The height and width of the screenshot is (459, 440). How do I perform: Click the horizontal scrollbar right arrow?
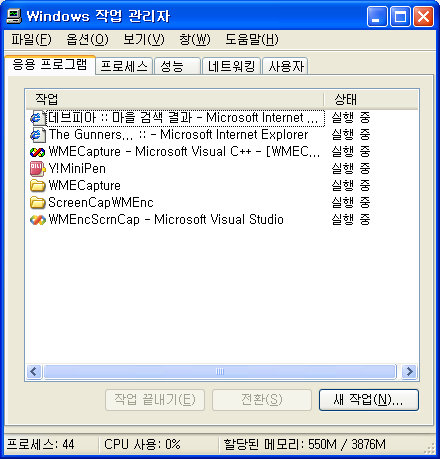[x=410, y=371]
